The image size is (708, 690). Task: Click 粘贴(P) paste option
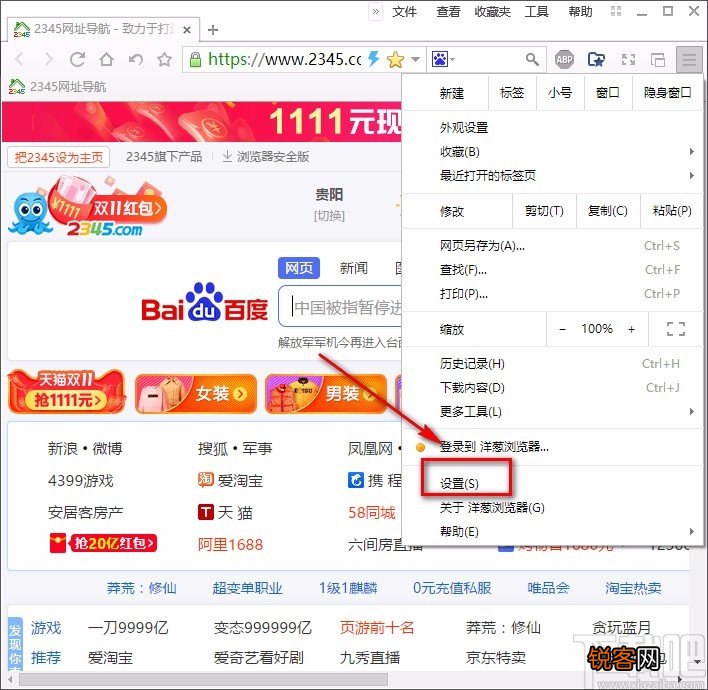pyautogui.click(x=671, y=211)
